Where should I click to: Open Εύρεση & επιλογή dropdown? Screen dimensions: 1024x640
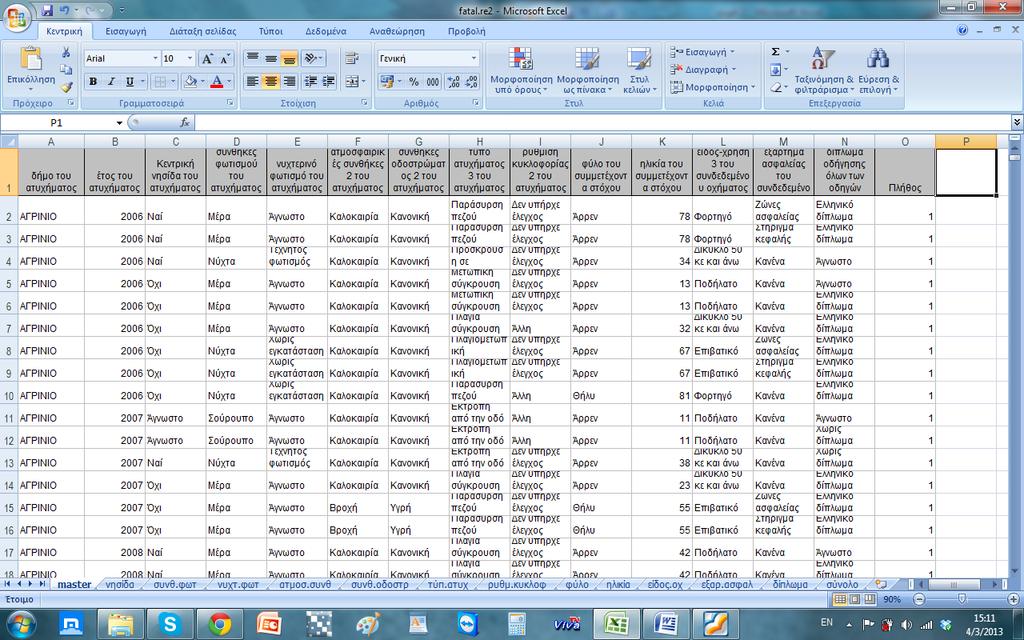878,70
